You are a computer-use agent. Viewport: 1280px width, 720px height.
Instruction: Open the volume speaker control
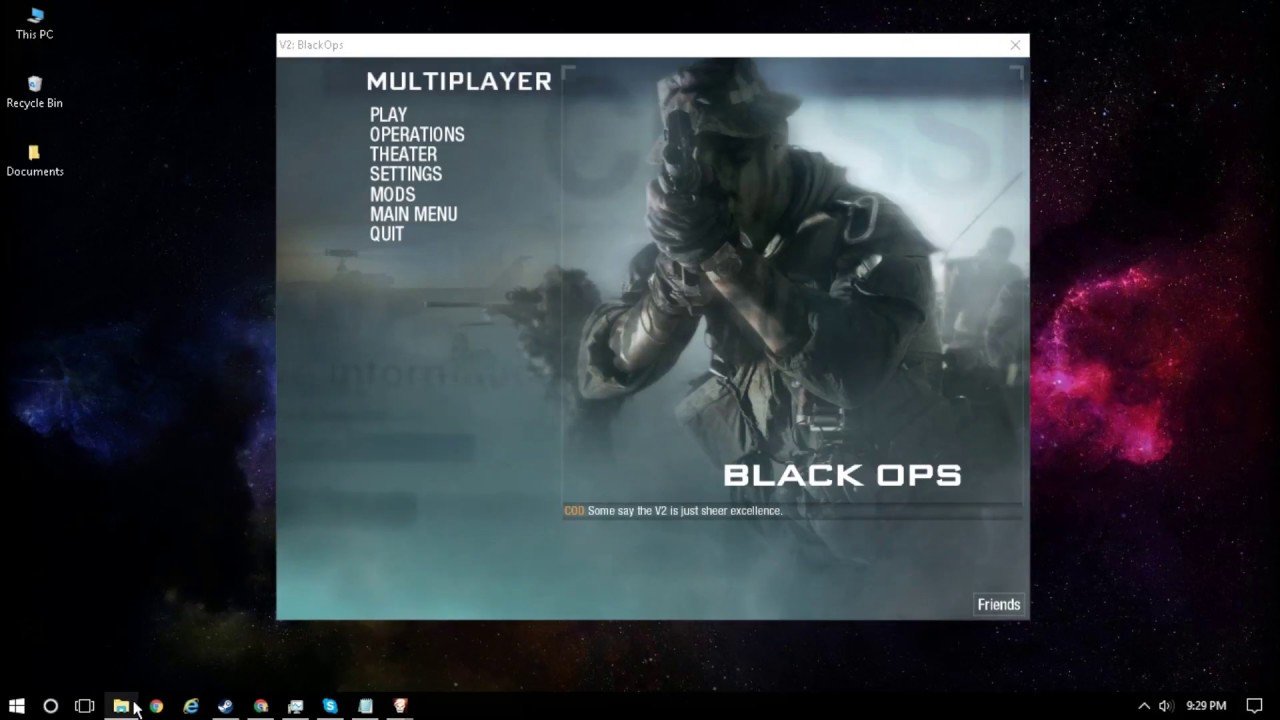(x=1164, y=706)
